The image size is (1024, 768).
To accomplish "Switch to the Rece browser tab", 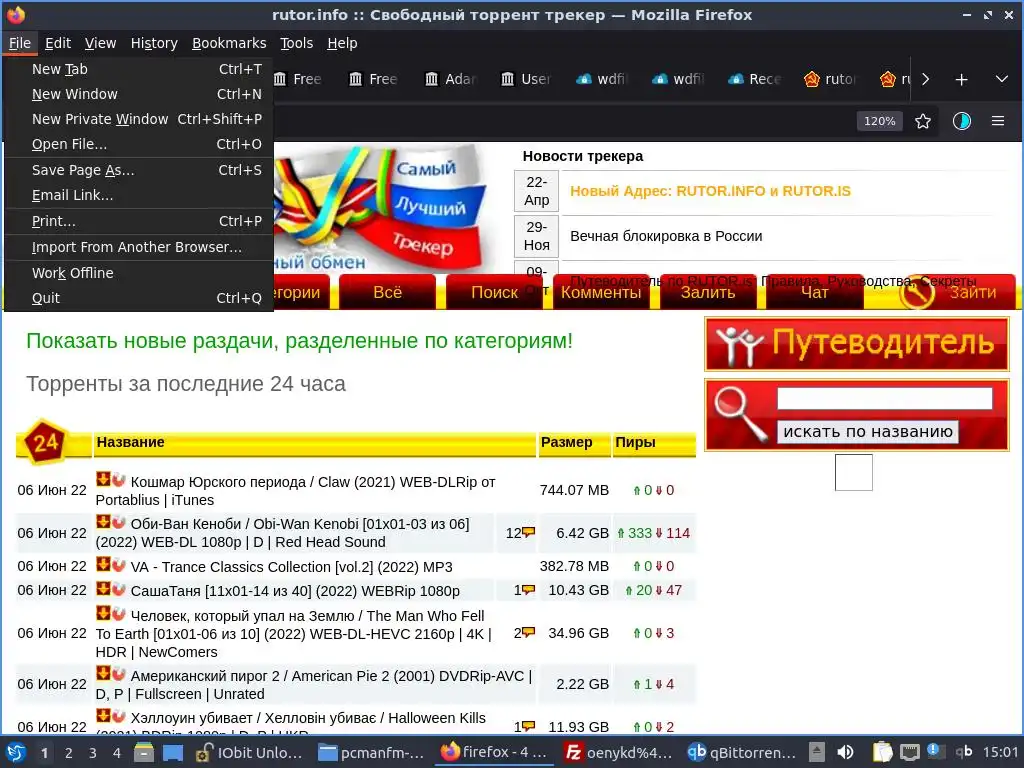I will pyautogui.click(x=756, y=79).
